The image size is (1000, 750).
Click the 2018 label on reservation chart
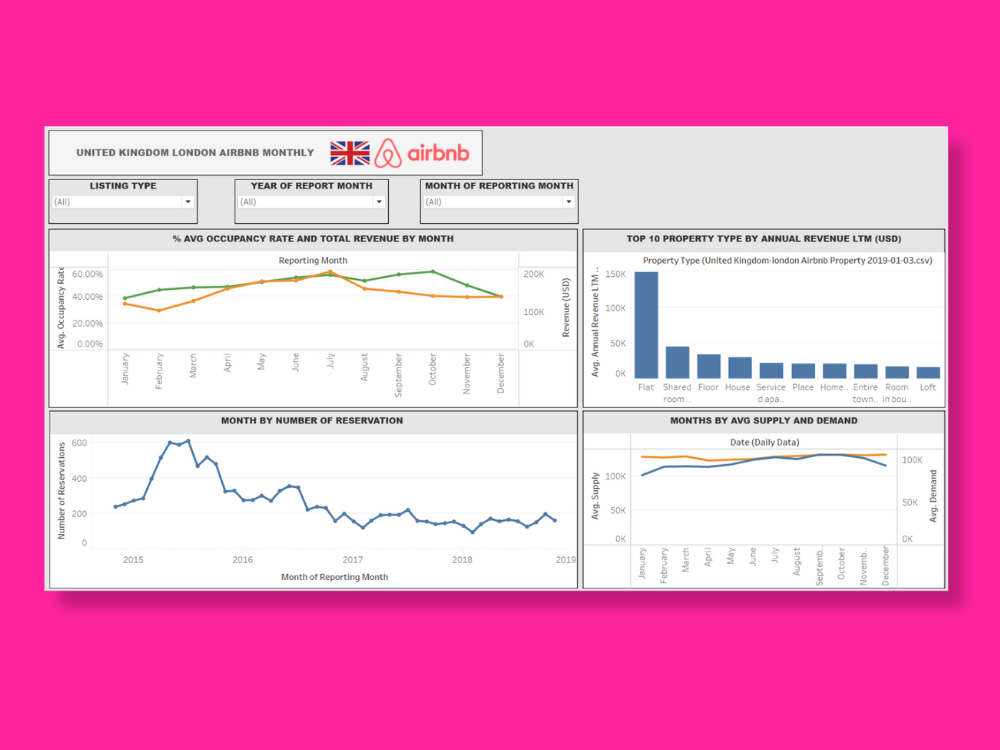pos(462,559)
